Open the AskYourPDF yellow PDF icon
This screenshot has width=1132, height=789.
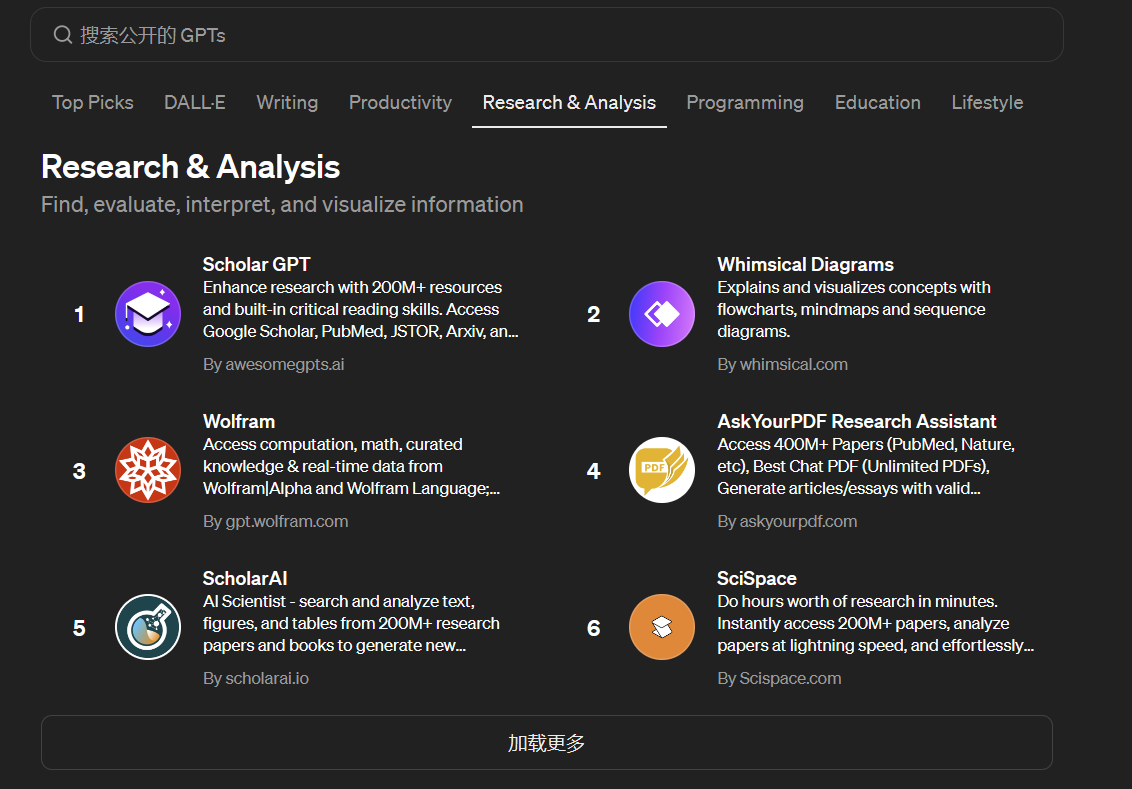coord(662,470)
